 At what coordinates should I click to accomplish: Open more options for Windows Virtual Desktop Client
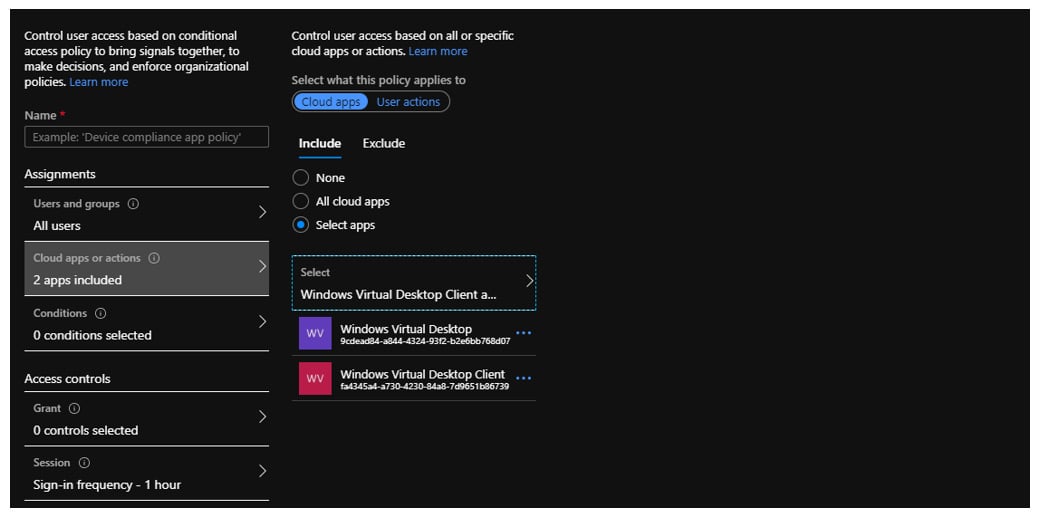[x=524, y=378]
